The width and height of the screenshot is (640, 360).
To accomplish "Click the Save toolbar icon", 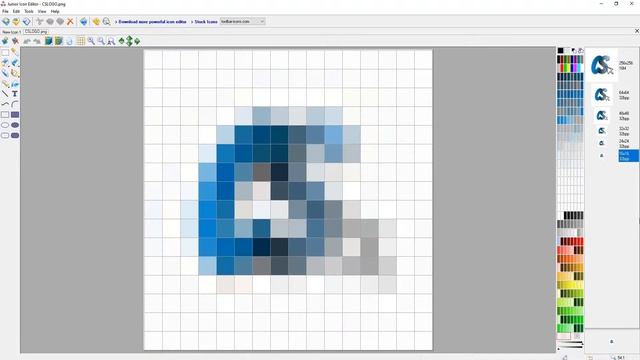I will coord(26,21).
